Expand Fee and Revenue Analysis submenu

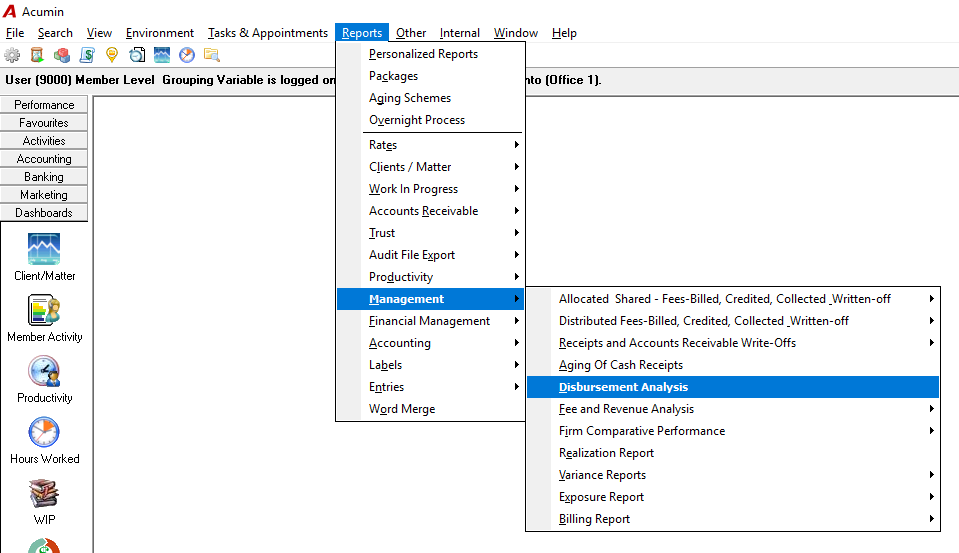click(x=733, y=409)
